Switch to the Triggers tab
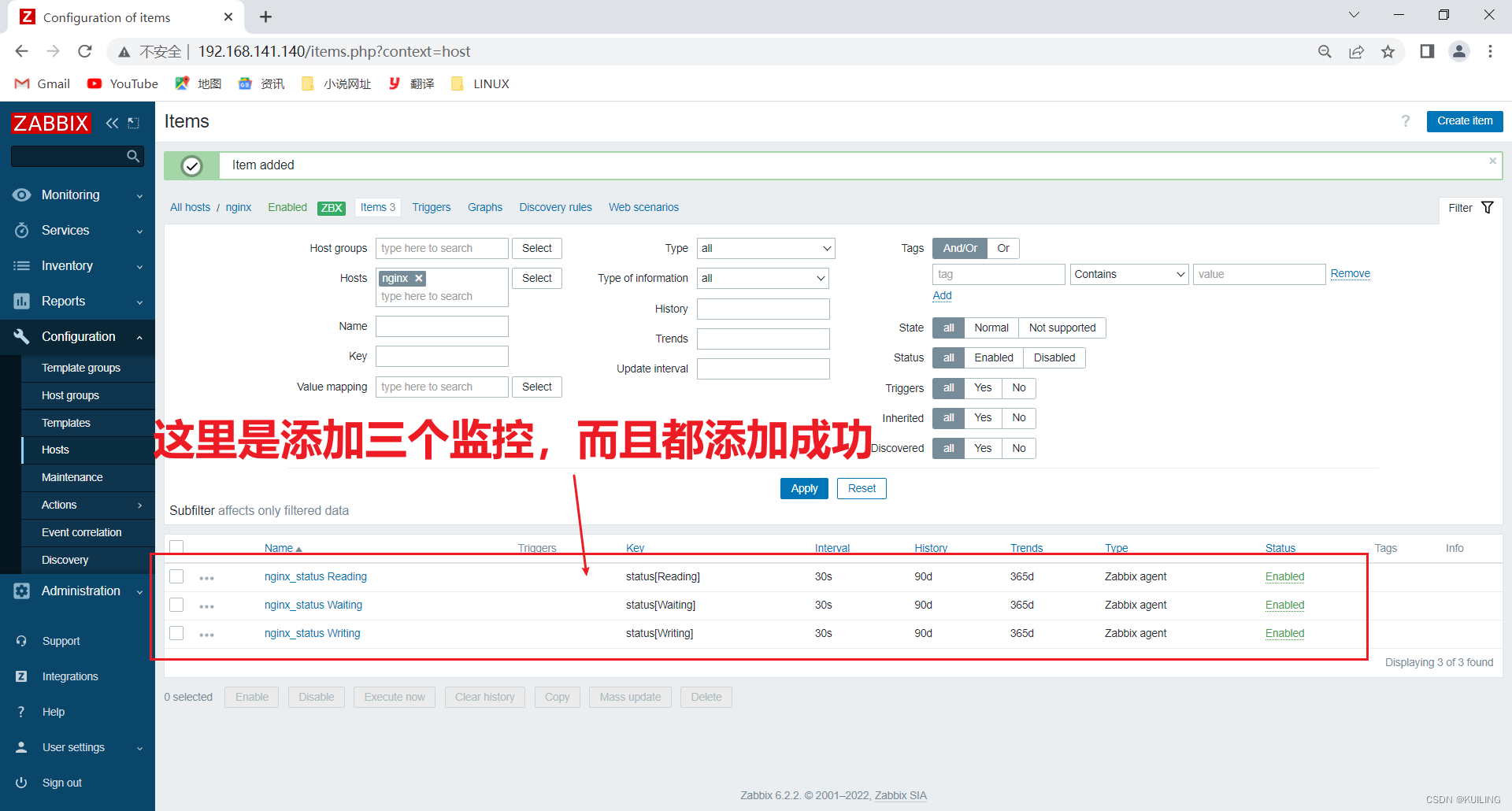 click(x=432, y=207)
